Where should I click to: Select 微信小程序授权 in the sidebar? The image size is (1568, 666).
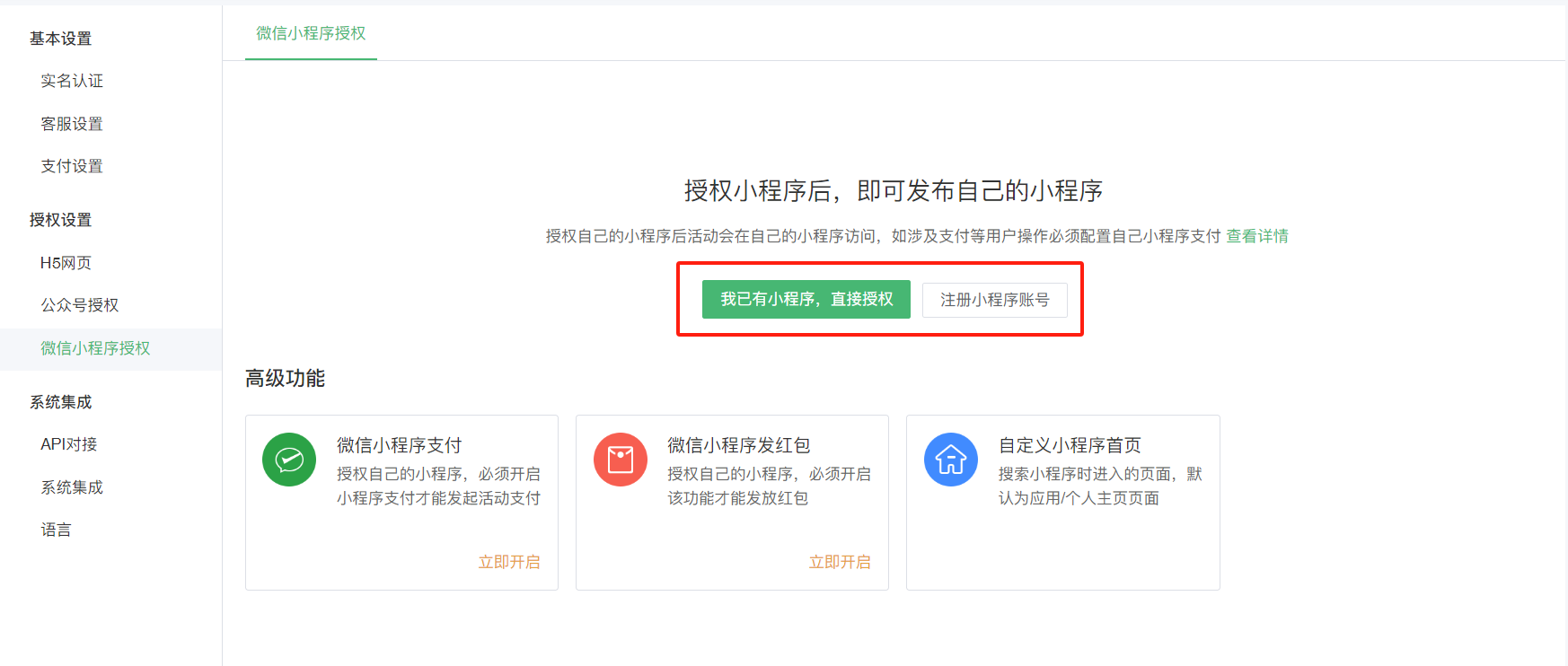point(95,348)
